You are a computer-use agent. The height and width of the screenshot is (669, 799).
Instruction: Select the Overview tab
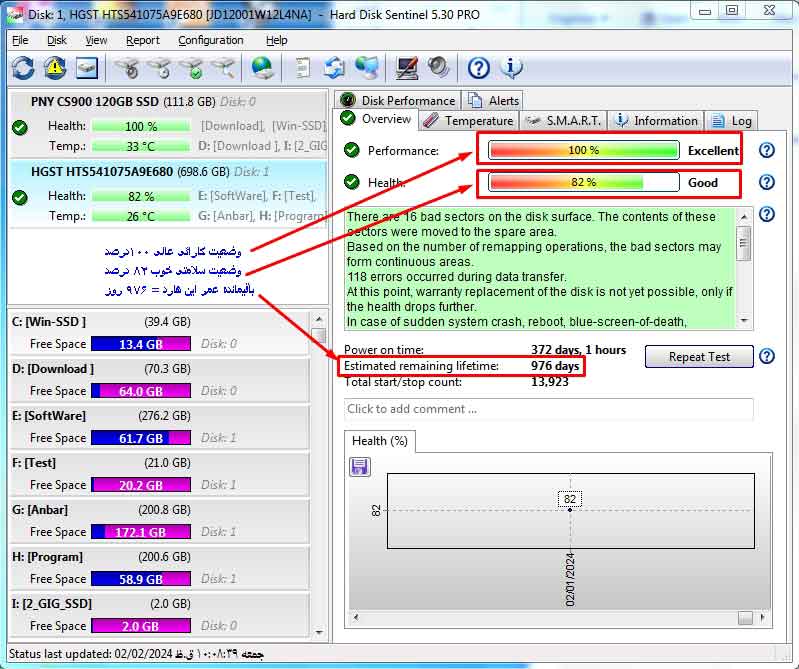coord(376,119)
